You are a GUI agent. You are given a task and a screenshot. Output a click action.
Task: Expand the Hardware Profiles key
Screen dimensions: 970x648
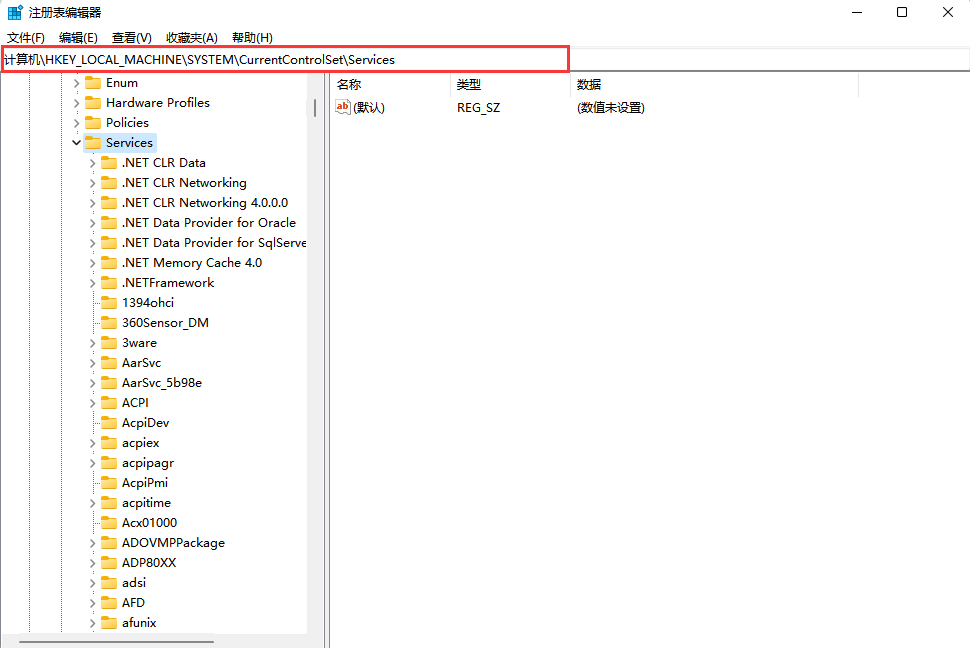(76, 103)
